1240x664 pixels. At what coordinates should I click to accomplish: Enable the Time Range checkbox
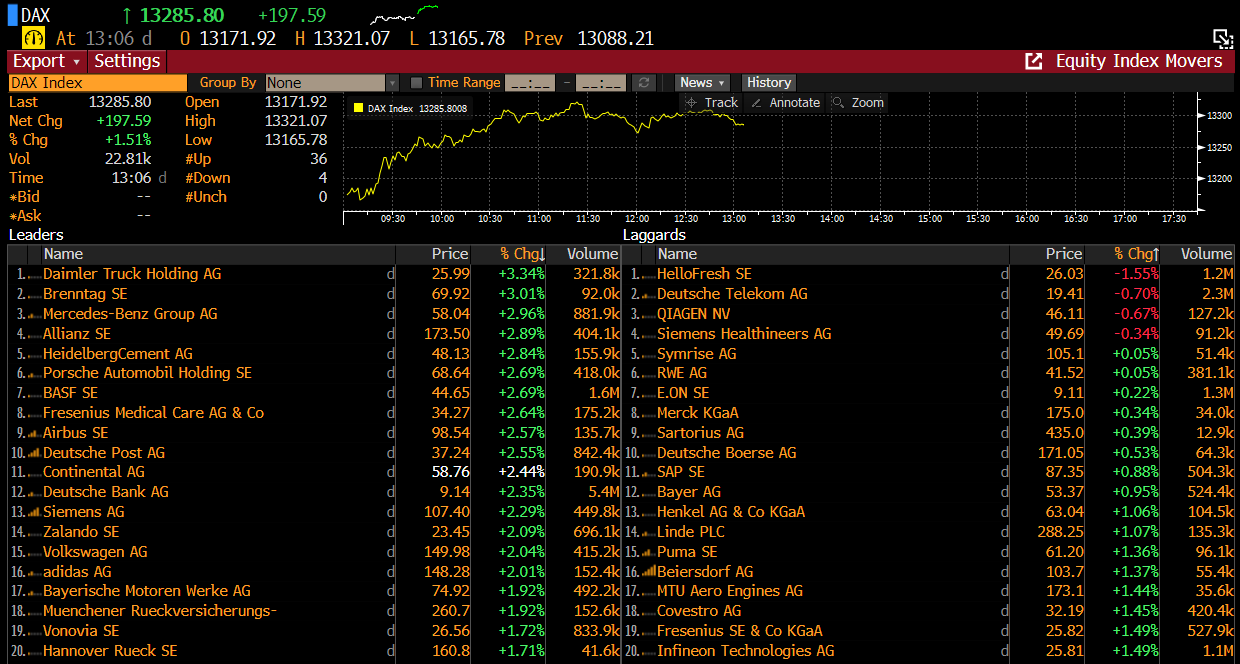(417, 83)
